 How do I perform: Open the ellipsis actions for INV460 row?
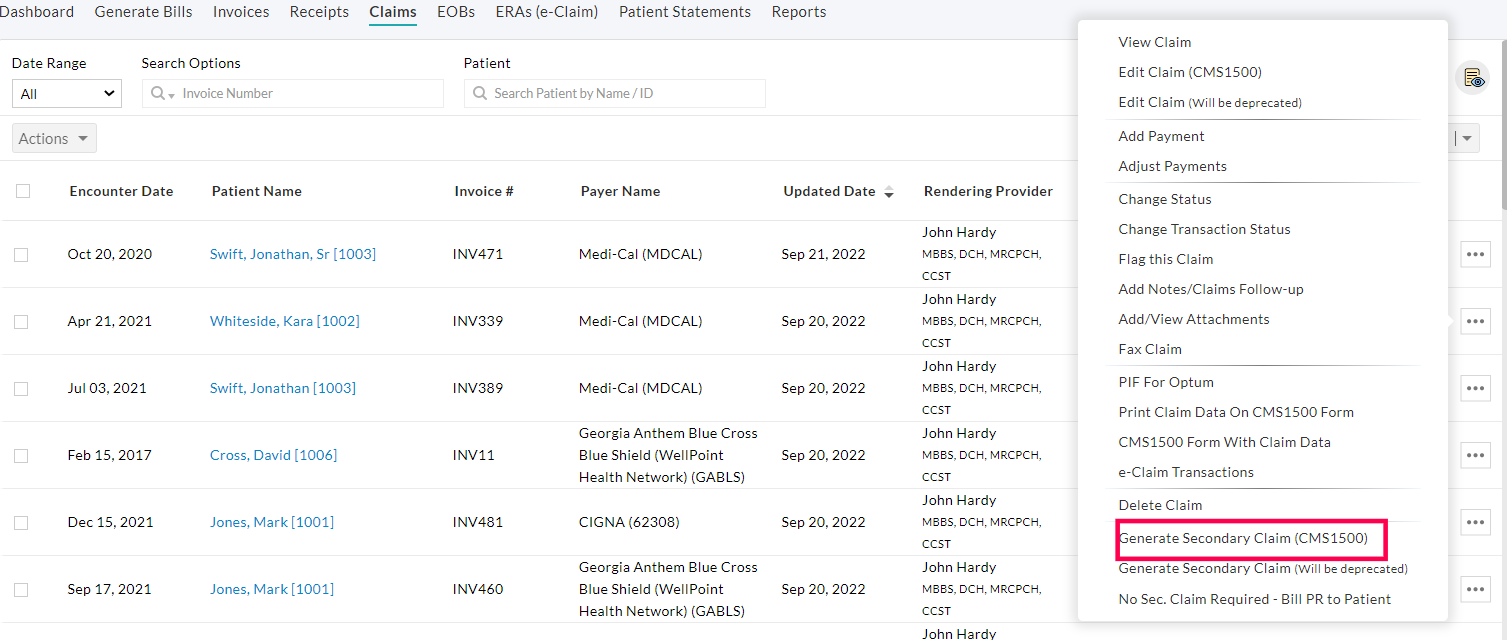click(x=1475, y=589)
